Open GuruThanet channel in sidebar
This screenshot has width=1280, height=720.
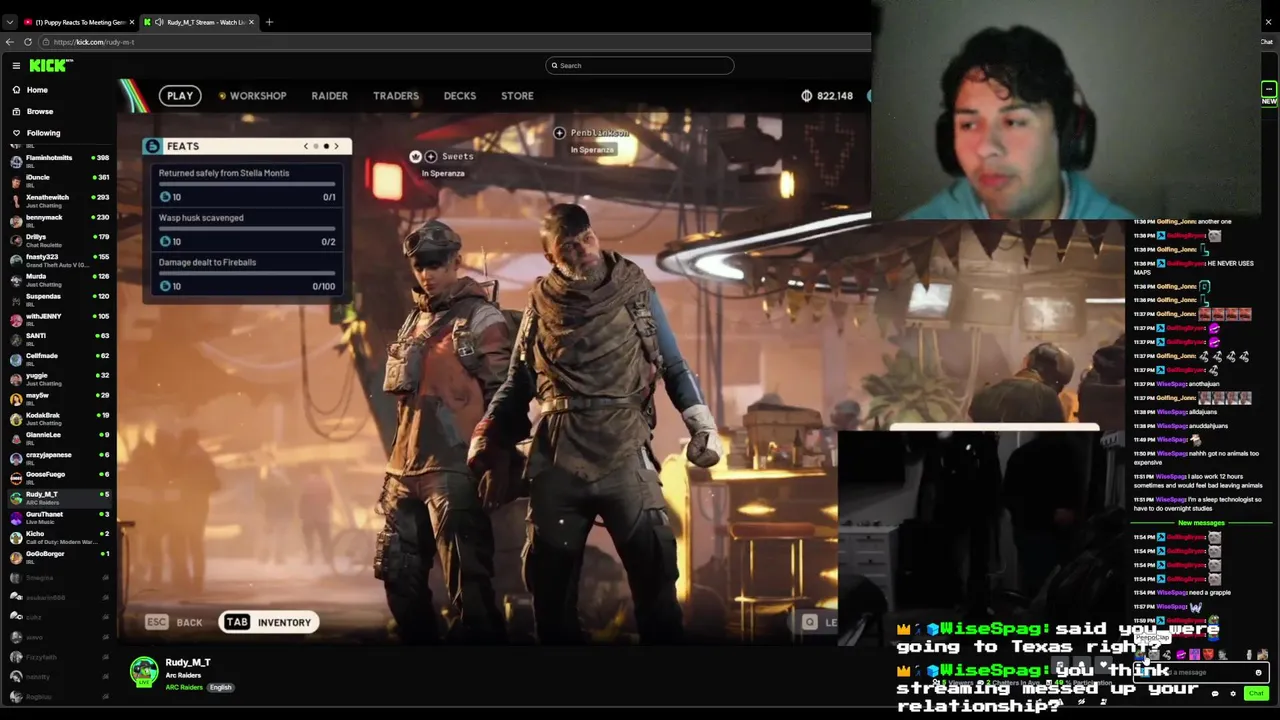pos(59,516)
